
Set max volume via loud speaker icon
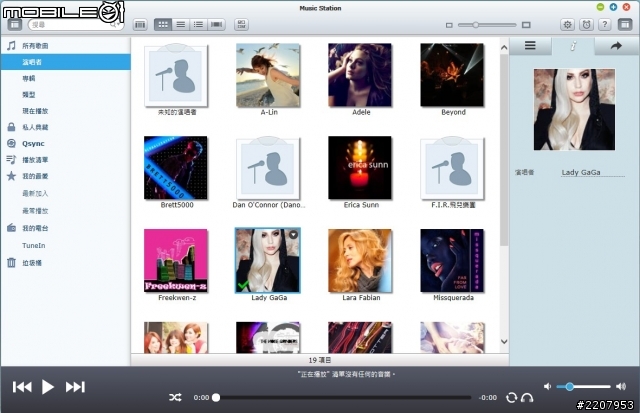coord(621,386)
